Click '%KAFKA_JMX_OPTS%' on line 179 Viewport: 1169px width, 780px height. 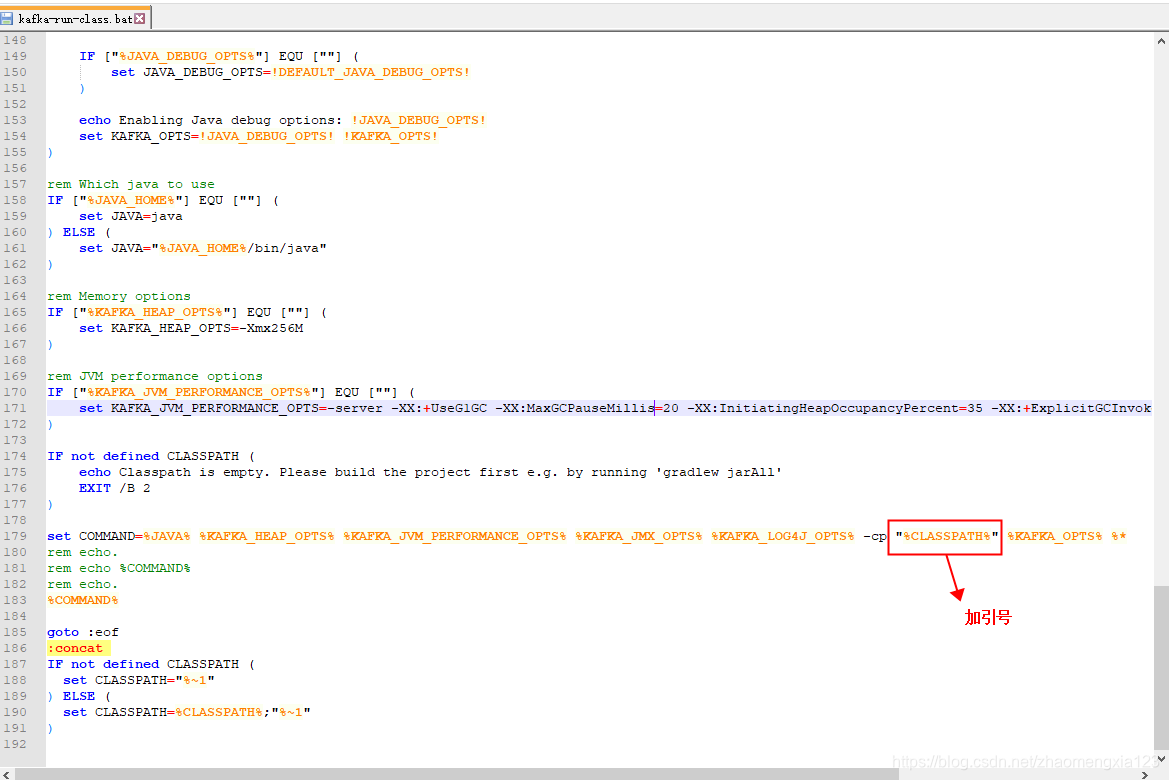tap(638, 536)
